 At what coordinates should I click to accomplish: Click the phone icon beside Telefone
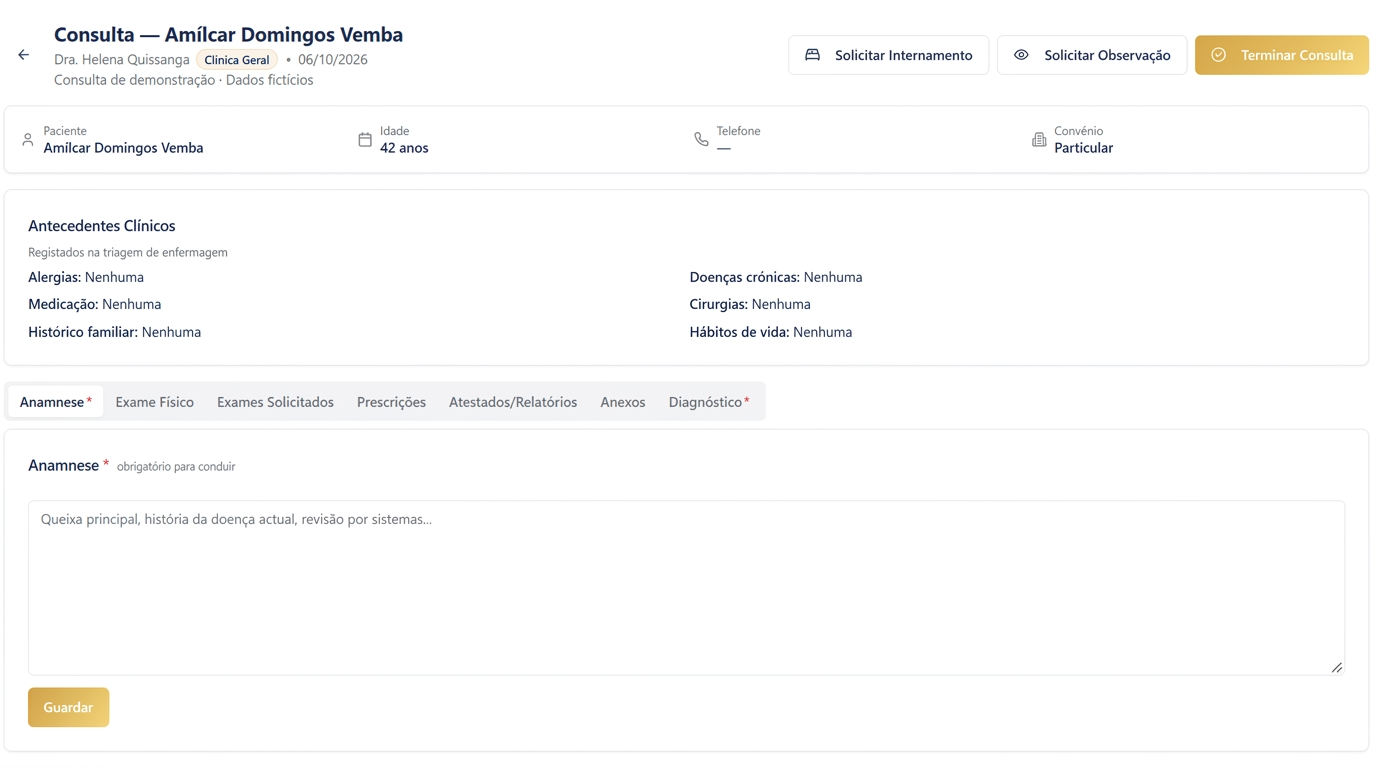coord(701,140)
